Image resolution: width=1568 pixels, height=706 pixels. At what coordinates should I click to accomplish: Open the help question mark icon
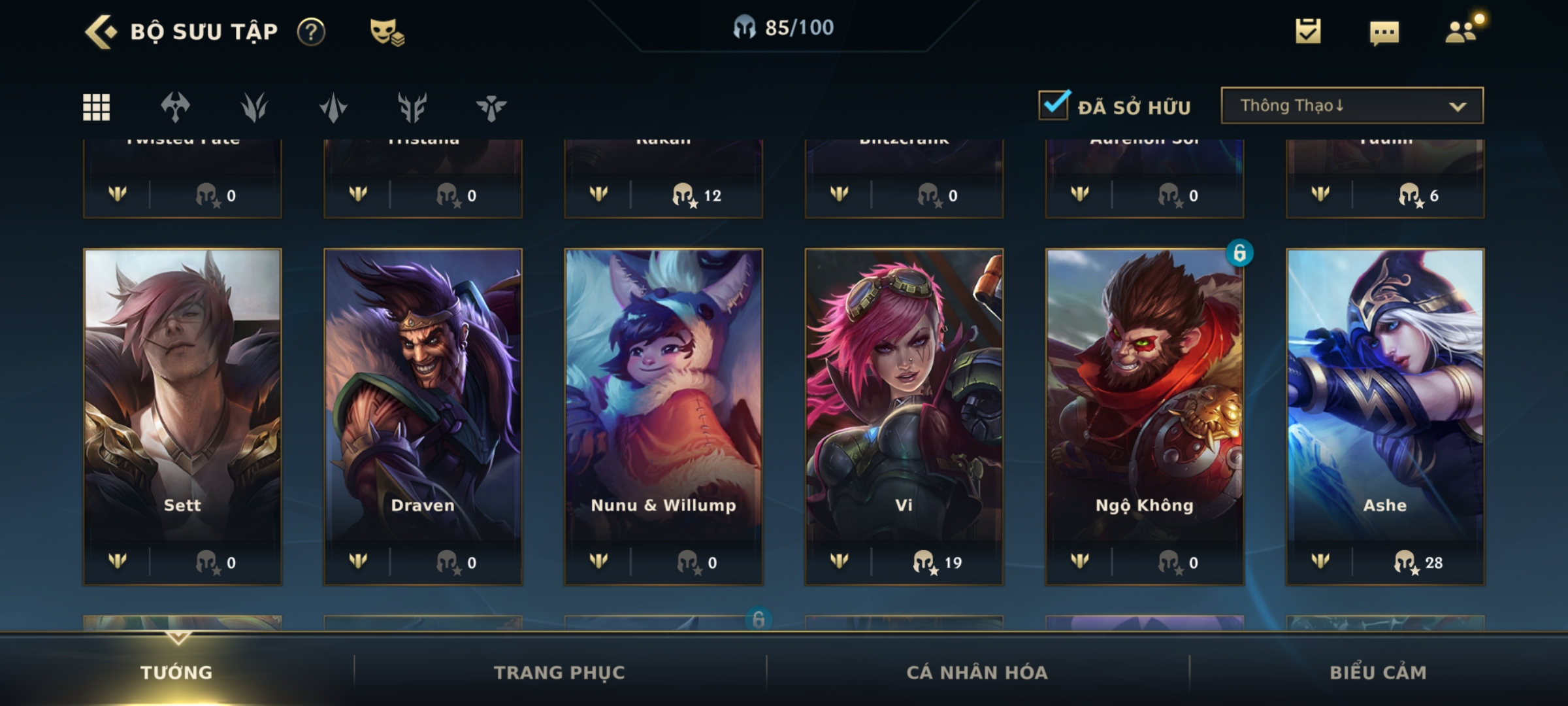pos(311,31)
